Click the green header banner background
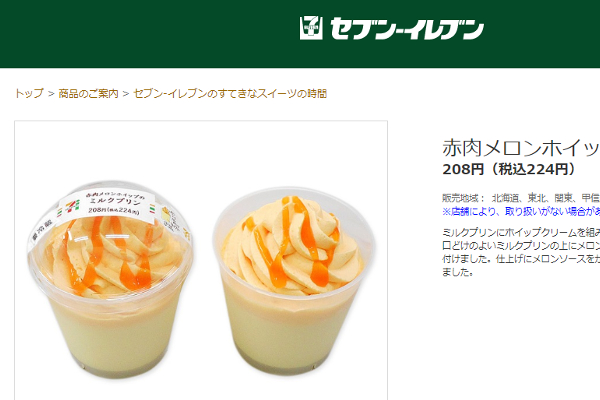This screenshot has height=400, width=600. click(x=153, y=34)
